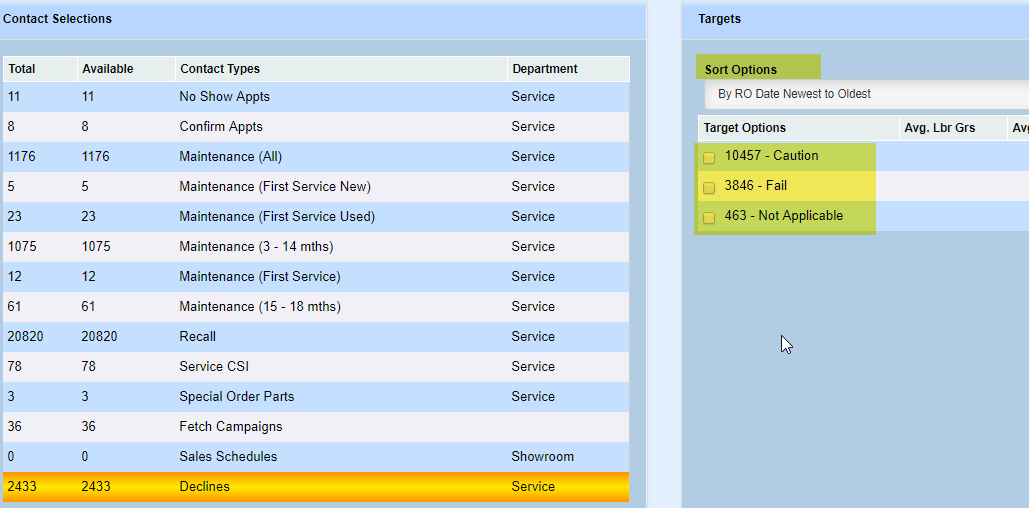Enable the 463 - Not Applicable checkbox
Image resolution: width=1029 pixels, height=508 pixels.
pyautogui.click(x=709, y=218)
